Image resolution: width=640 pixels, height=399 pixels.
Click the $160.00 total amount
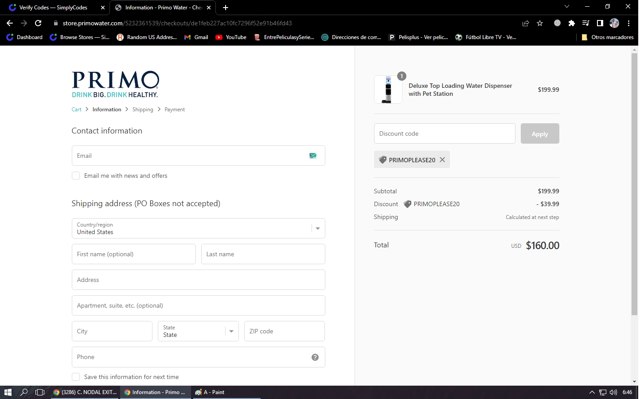[542, 245]
